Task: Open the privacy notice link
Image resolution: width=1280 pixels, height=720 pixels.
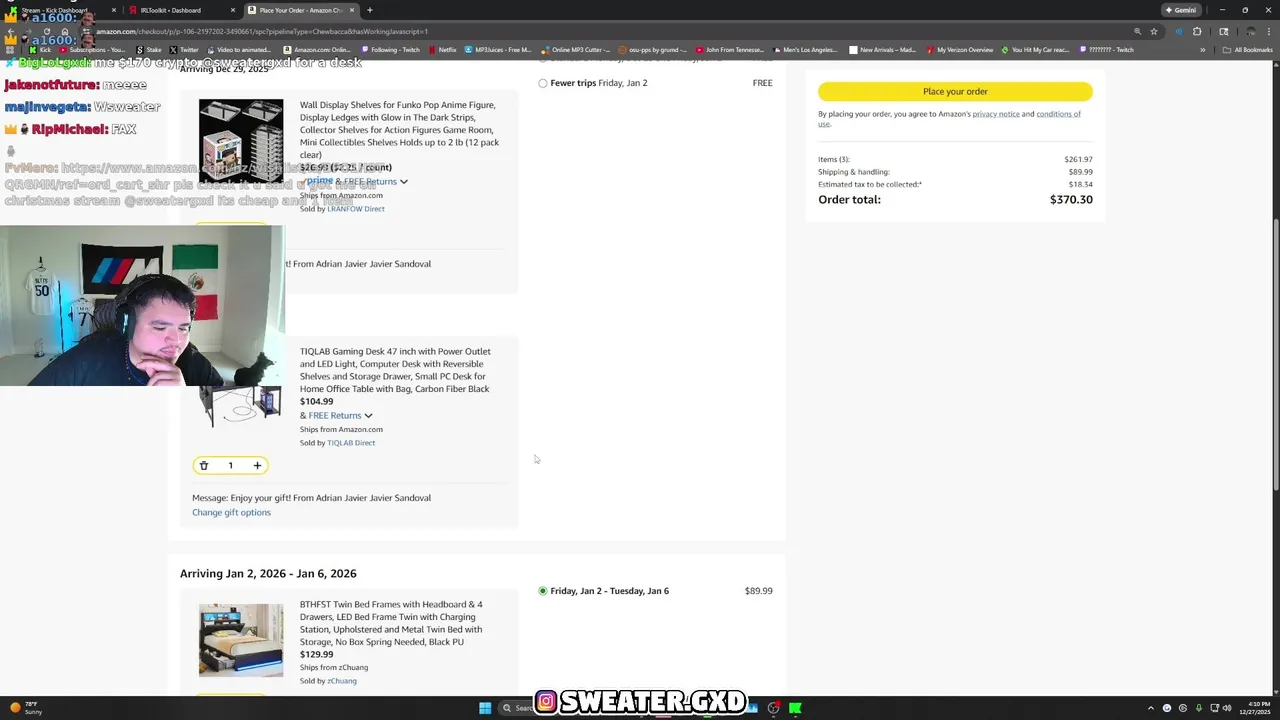Action: (x=996, y=114)
